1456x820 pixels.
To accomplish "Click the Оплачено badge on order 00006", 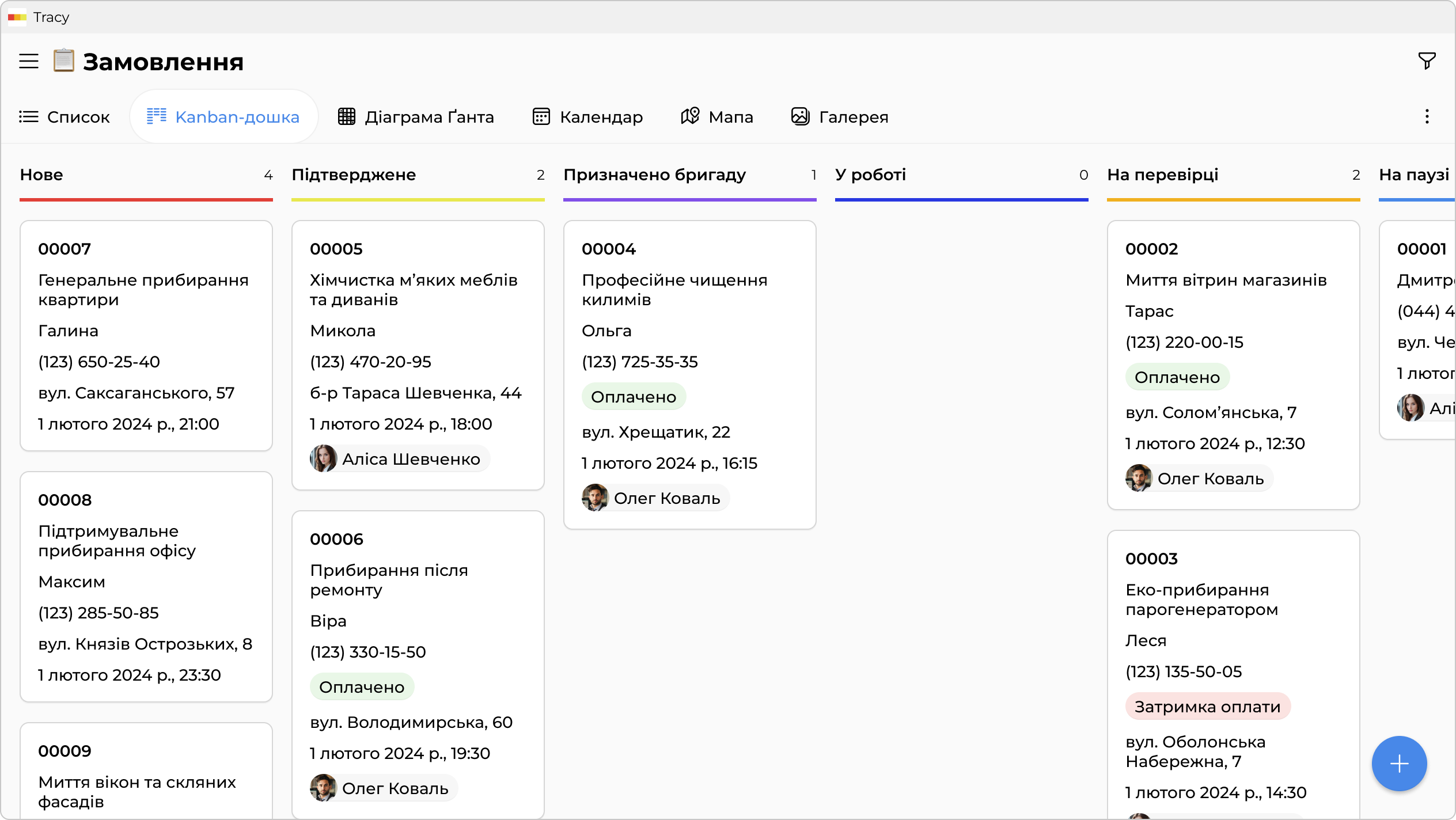I will (362, 687).
